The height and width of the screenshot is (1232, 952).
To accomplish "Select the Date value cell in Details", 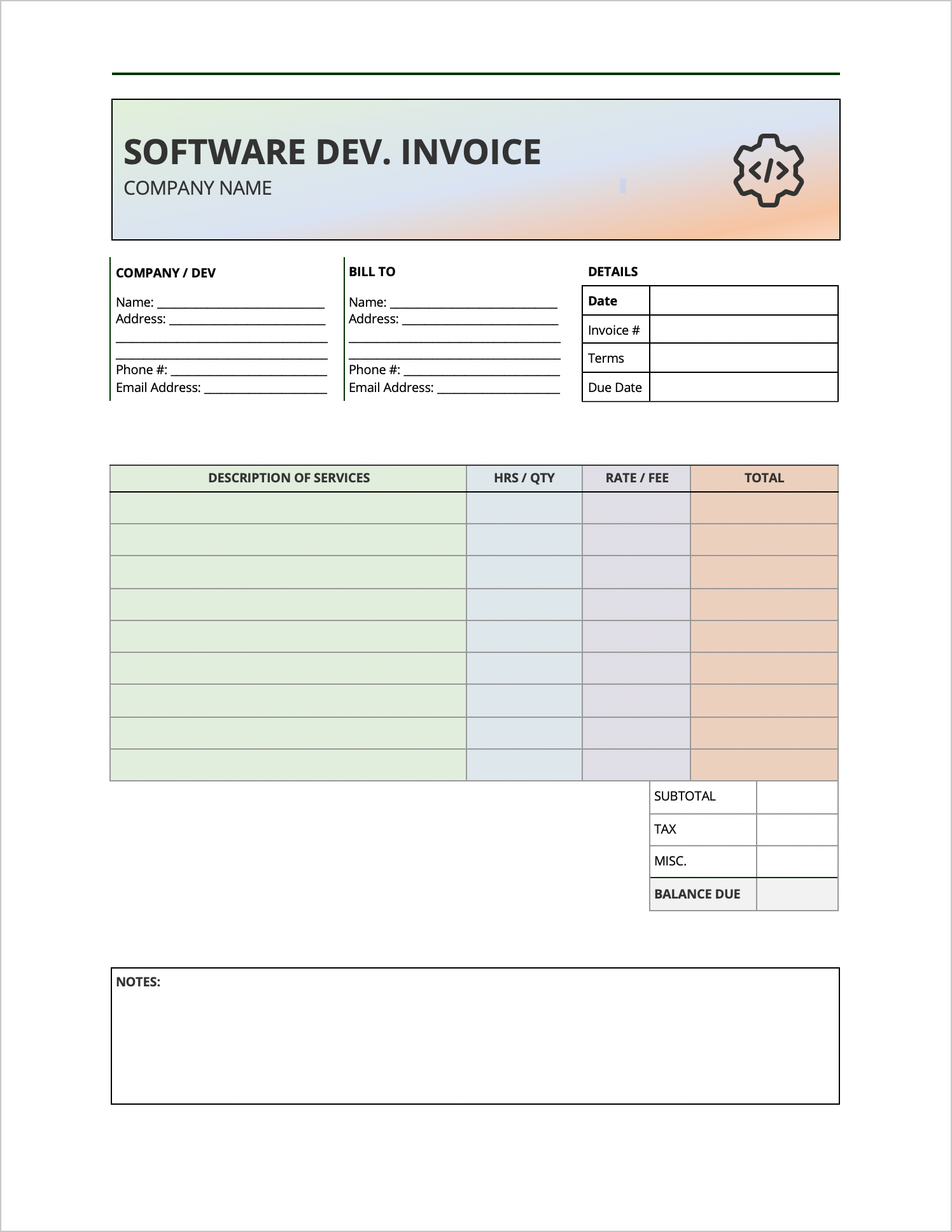I will coord(743,300).
